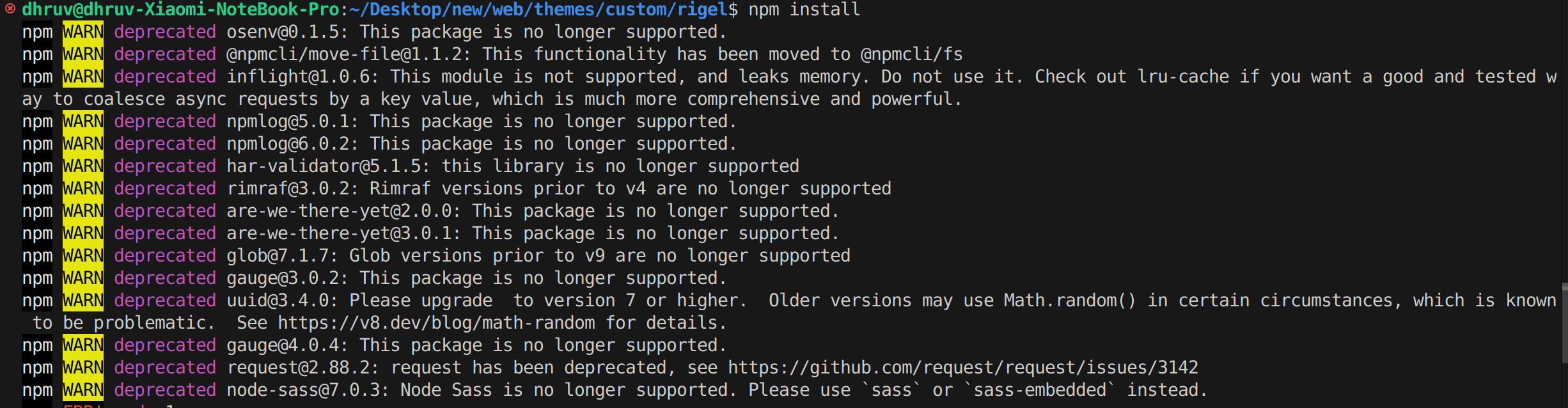Screen dimensions: 1568x408
Task: Click the @npmcli/fs text at line end
Action: tap(912, 54)
